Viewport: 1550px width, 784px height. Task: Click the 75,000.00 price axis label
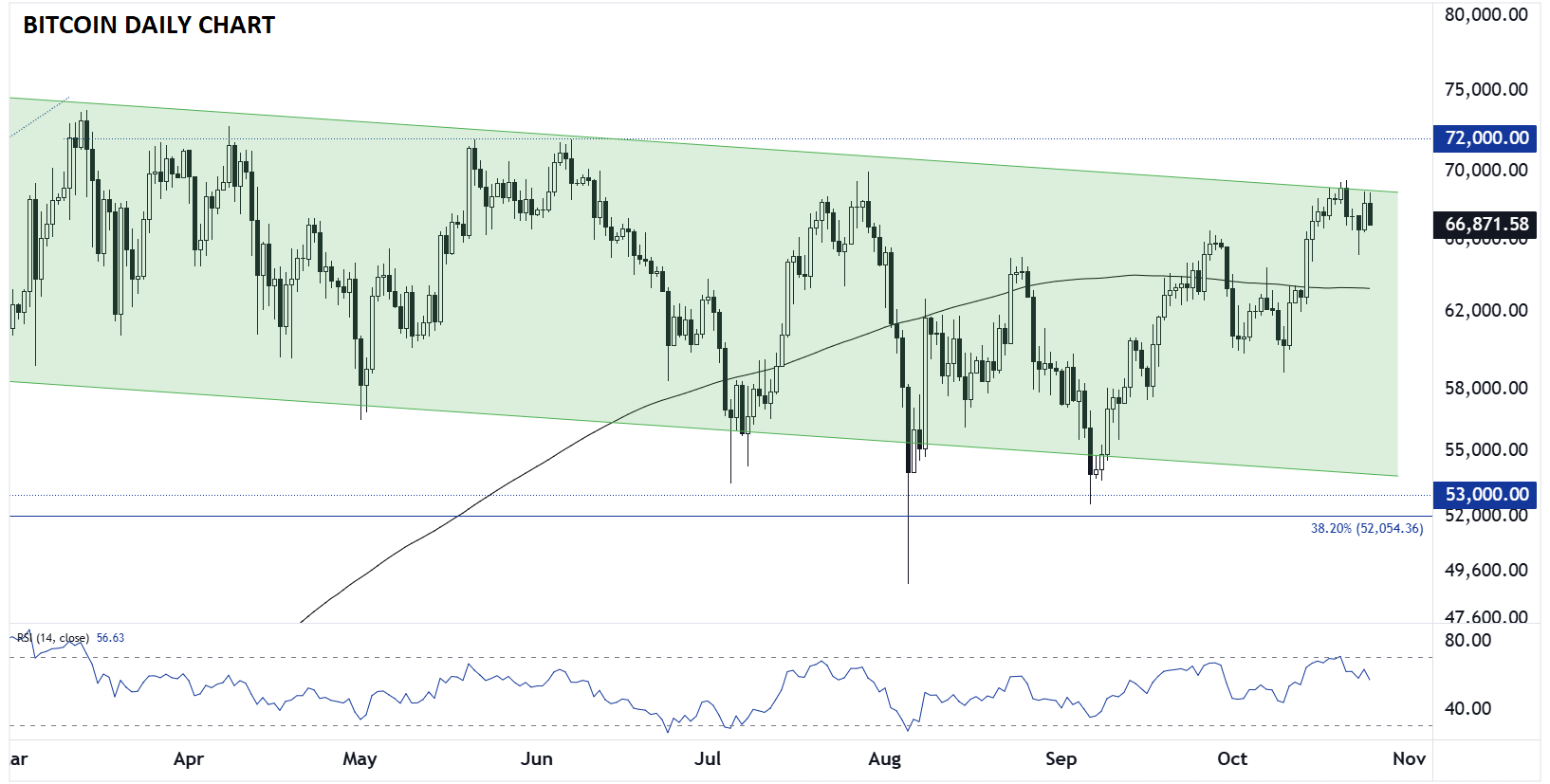point(1485,90)
